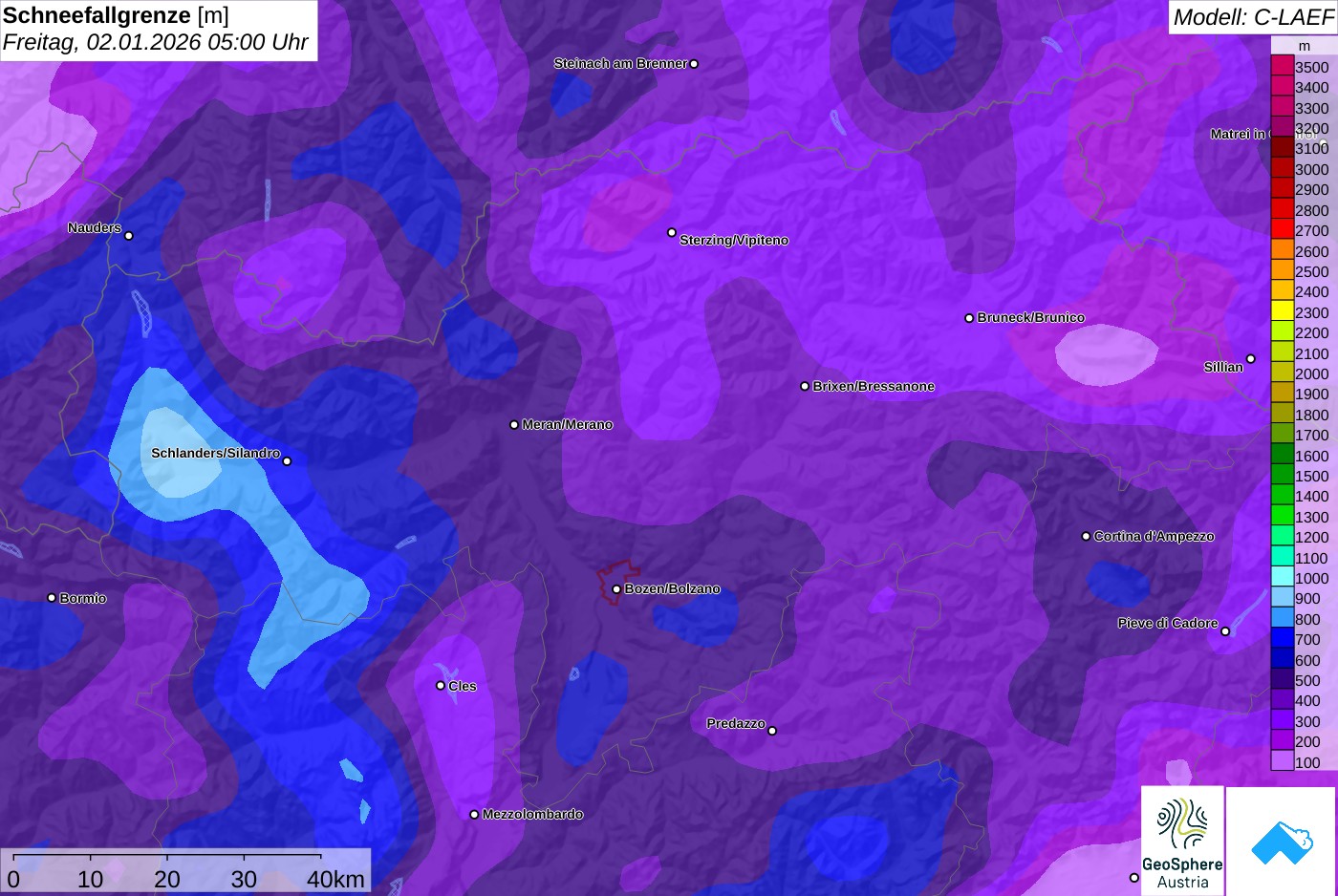Viewport: 1338px width, 896px height.
Task: Click the Cortina d'Ampezzo marker dot
Action: coord(1086,537)
